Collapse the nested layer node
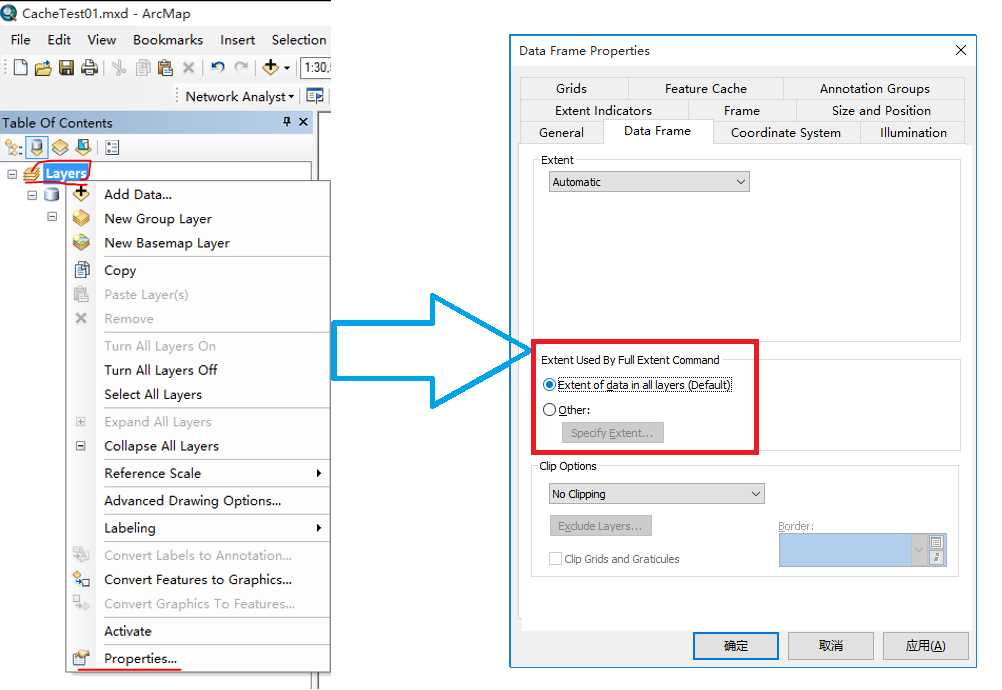Screen dimensions: 1002x690 pos(52,217)
